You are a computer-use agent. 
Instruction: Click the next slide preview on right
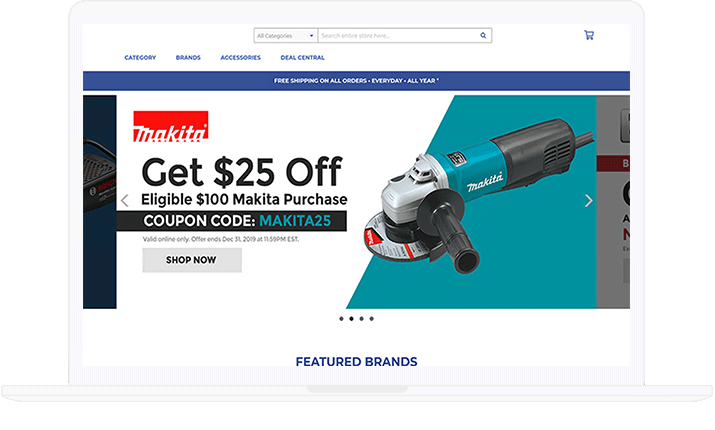(x=613, y=202)
